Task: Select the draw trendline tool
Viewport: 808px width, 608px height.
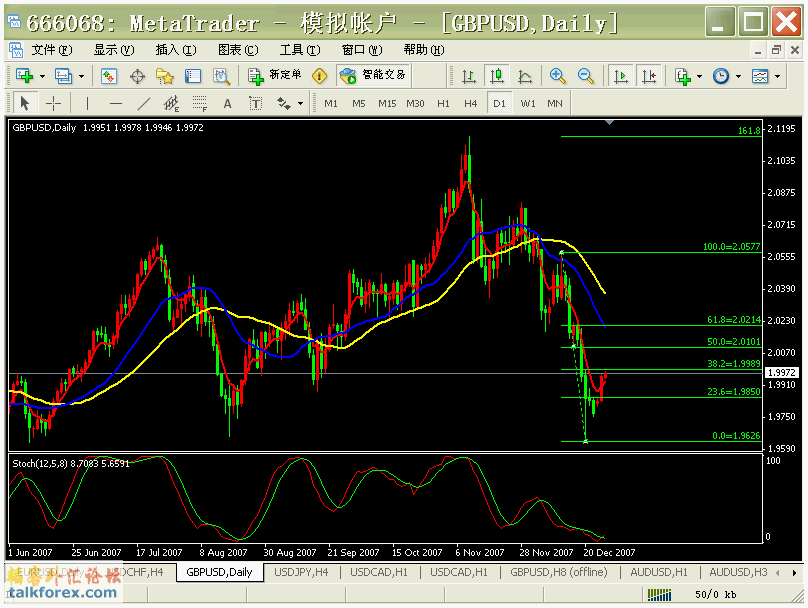Action: tap(143, 103)
